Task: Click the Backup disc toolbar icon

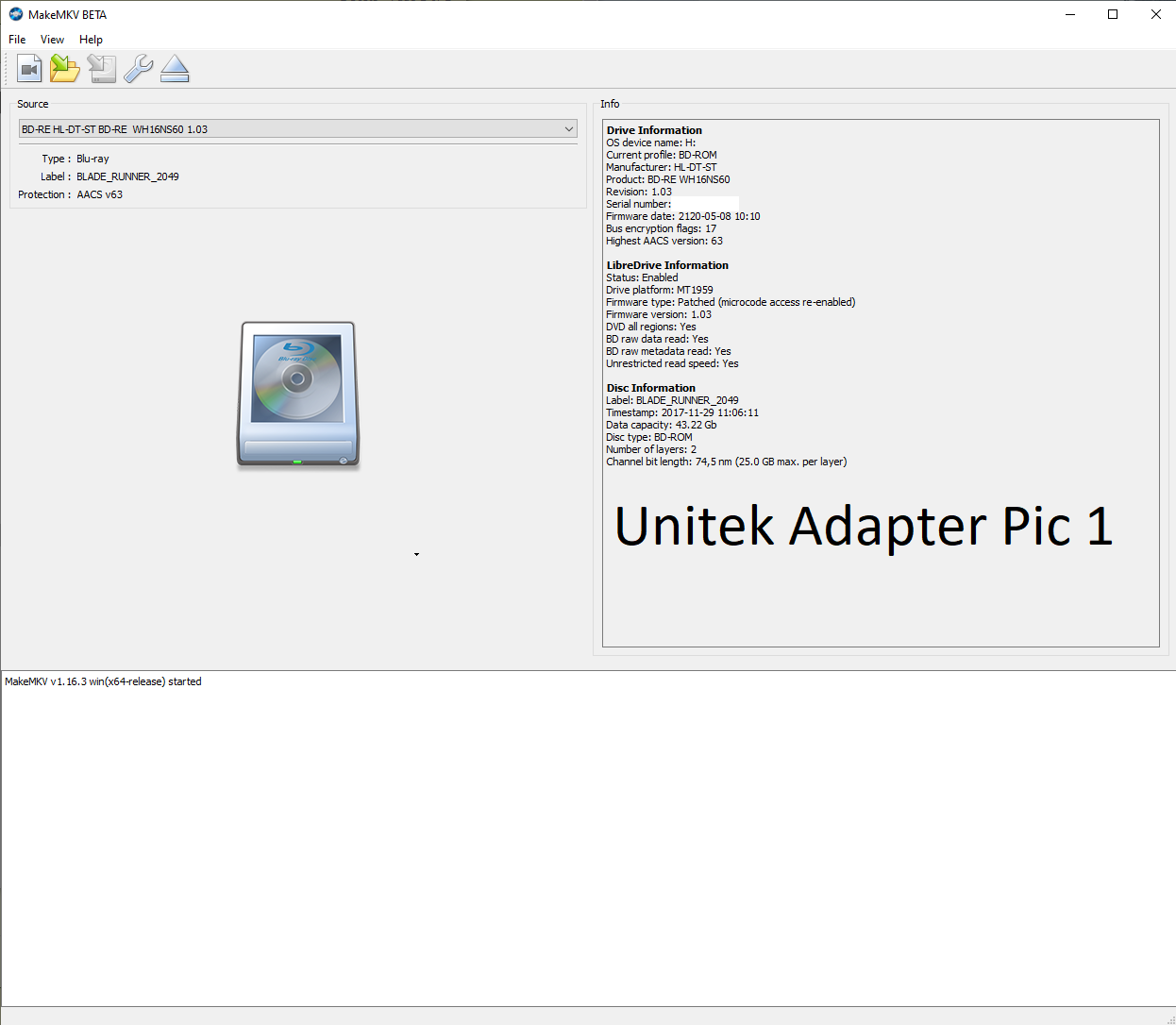Action: pos(101,69)
